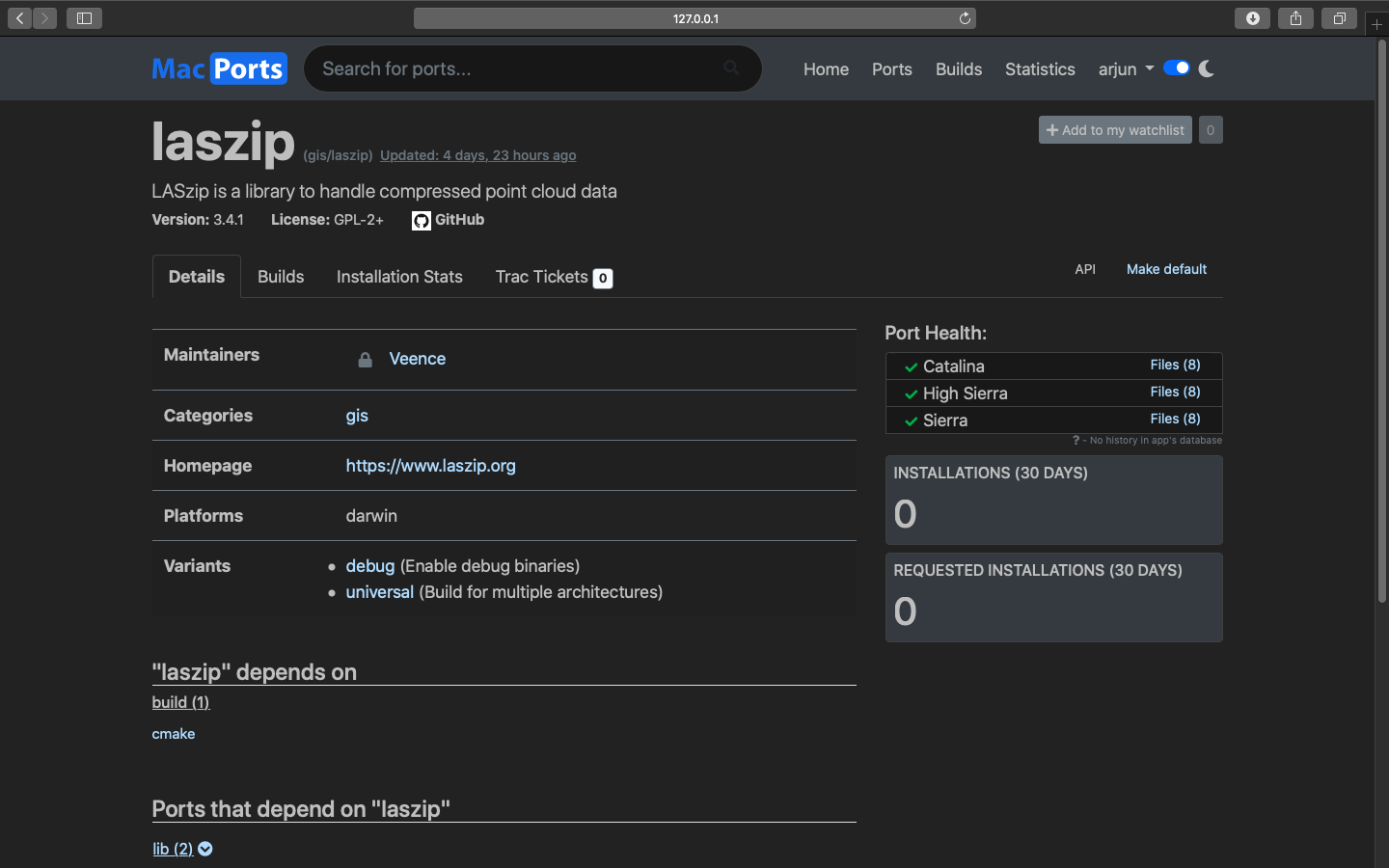Expand the build (1) dependencies

pos(180,702)
